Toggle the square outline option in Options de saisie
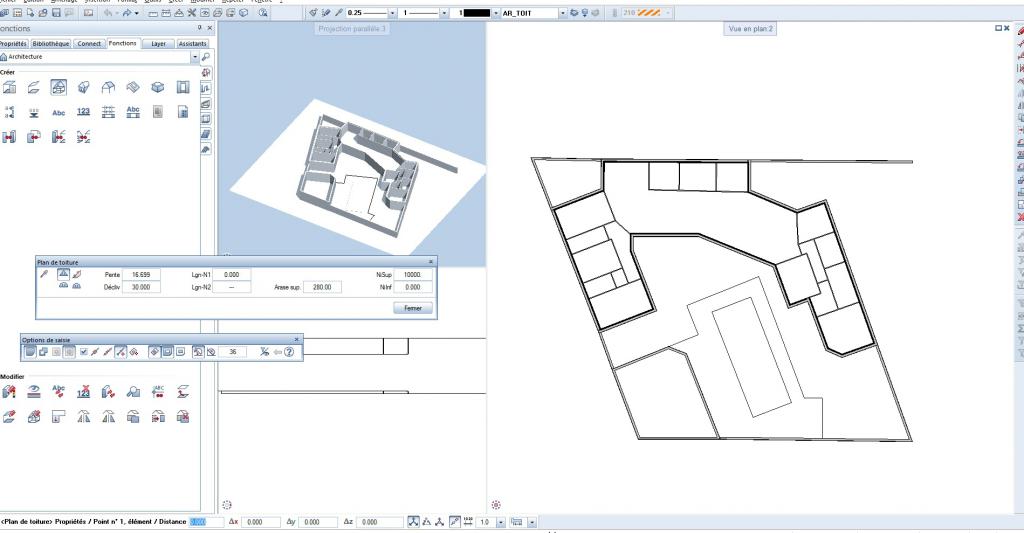 (167, 351)
